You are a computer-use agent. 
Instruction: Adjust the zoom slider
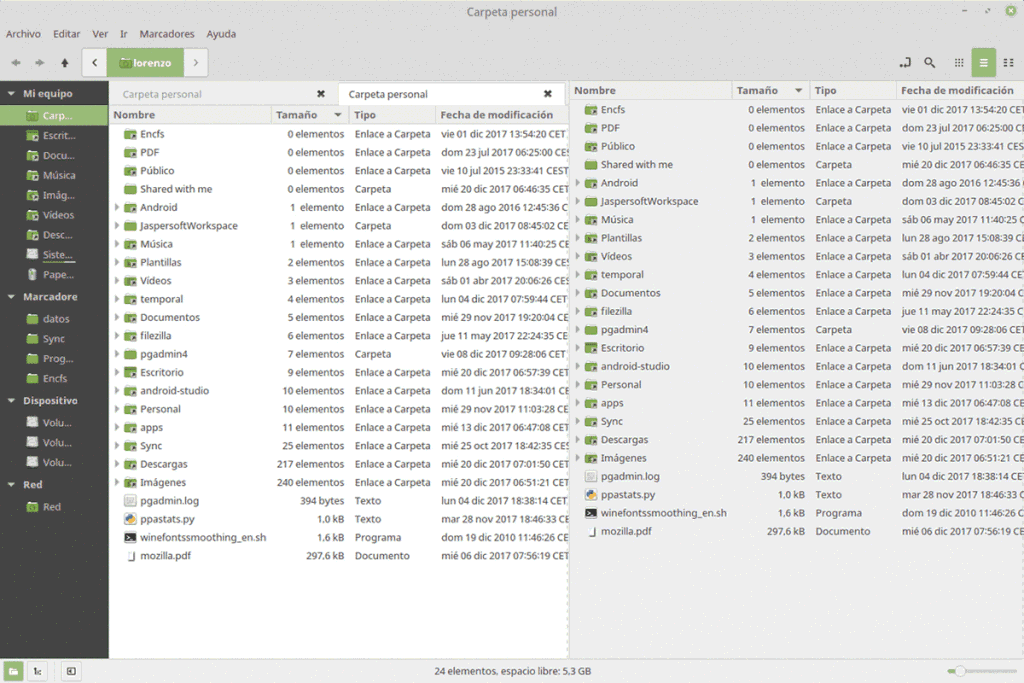(962, 671)
